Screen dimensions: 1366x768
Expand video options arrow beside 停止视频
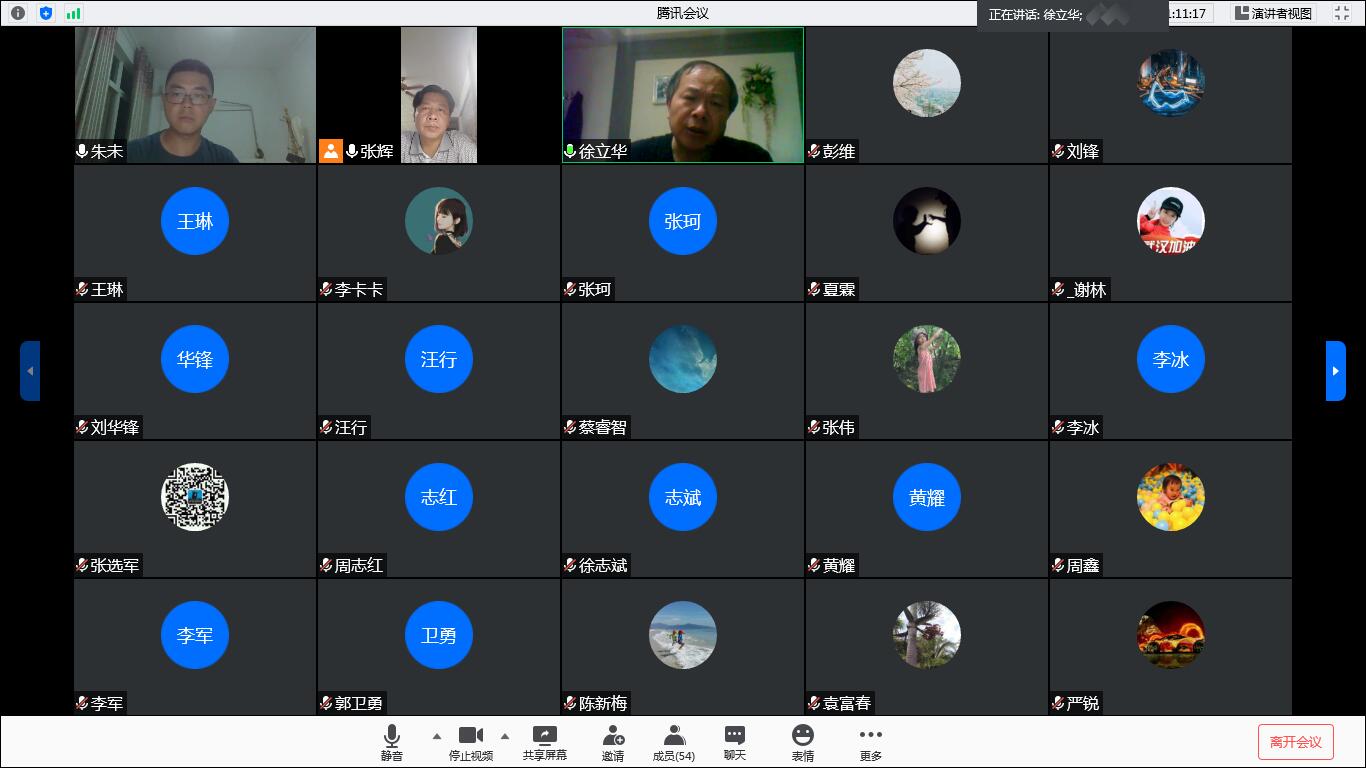[504, 736]
